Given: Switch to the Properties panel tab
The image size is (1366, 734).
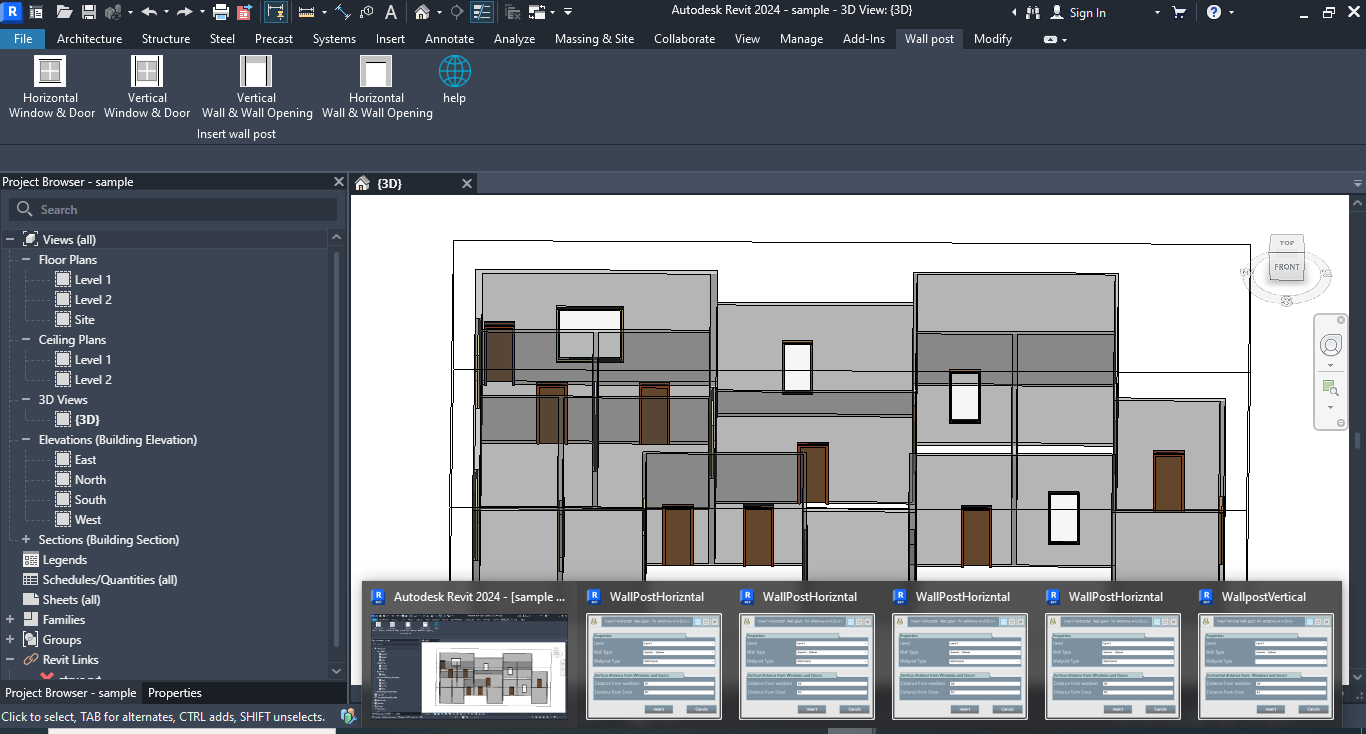Looking at the screenshot, I should pyautogui.click(x=175, y=693).
